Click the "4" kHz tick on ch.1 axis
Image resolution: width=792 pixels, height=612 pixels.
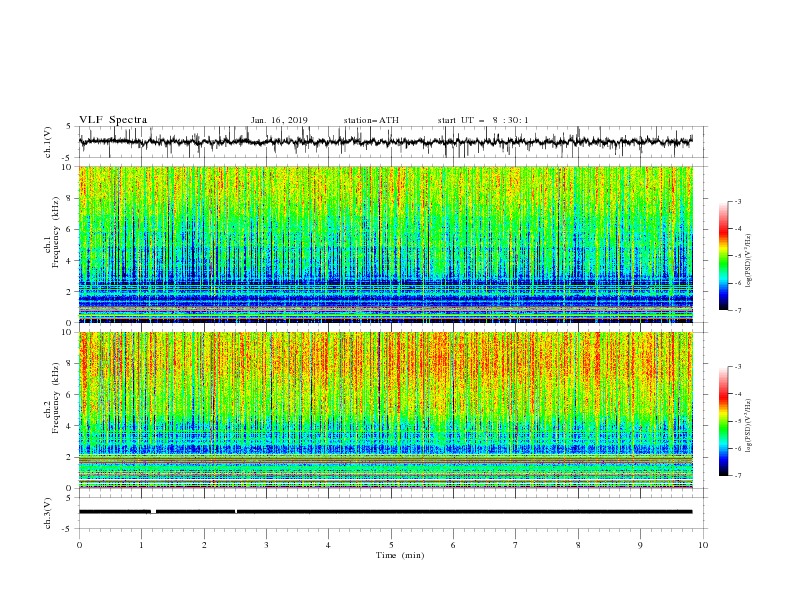click(70, 261)
